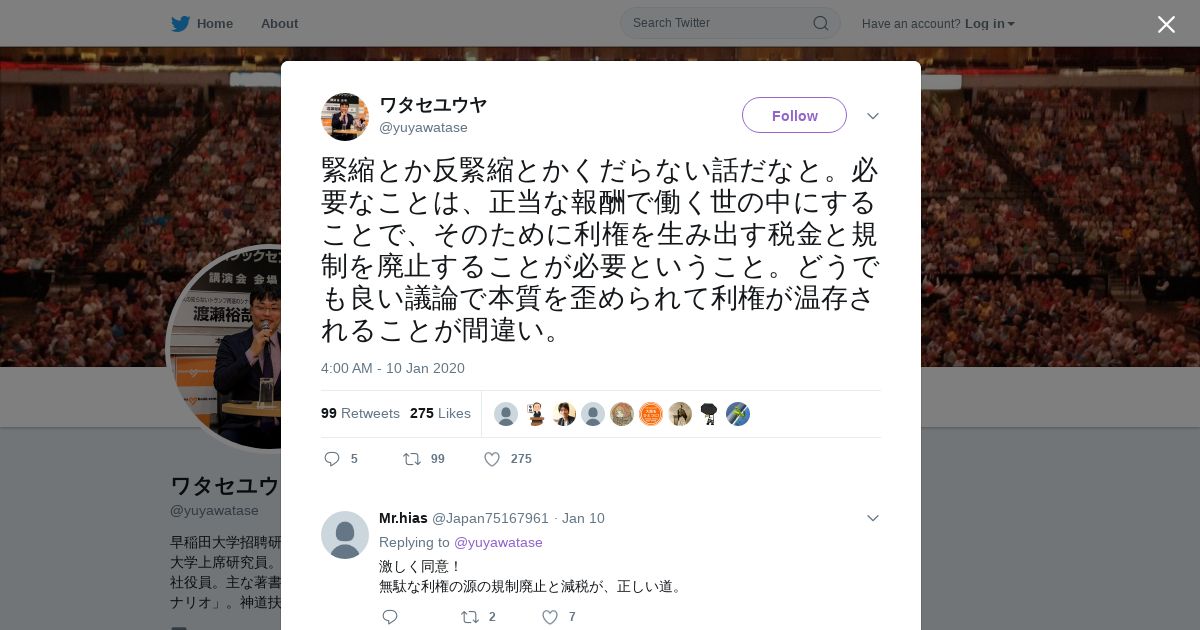Click the reply icon on main tweet
The image size is (1200, 630).
332,459
